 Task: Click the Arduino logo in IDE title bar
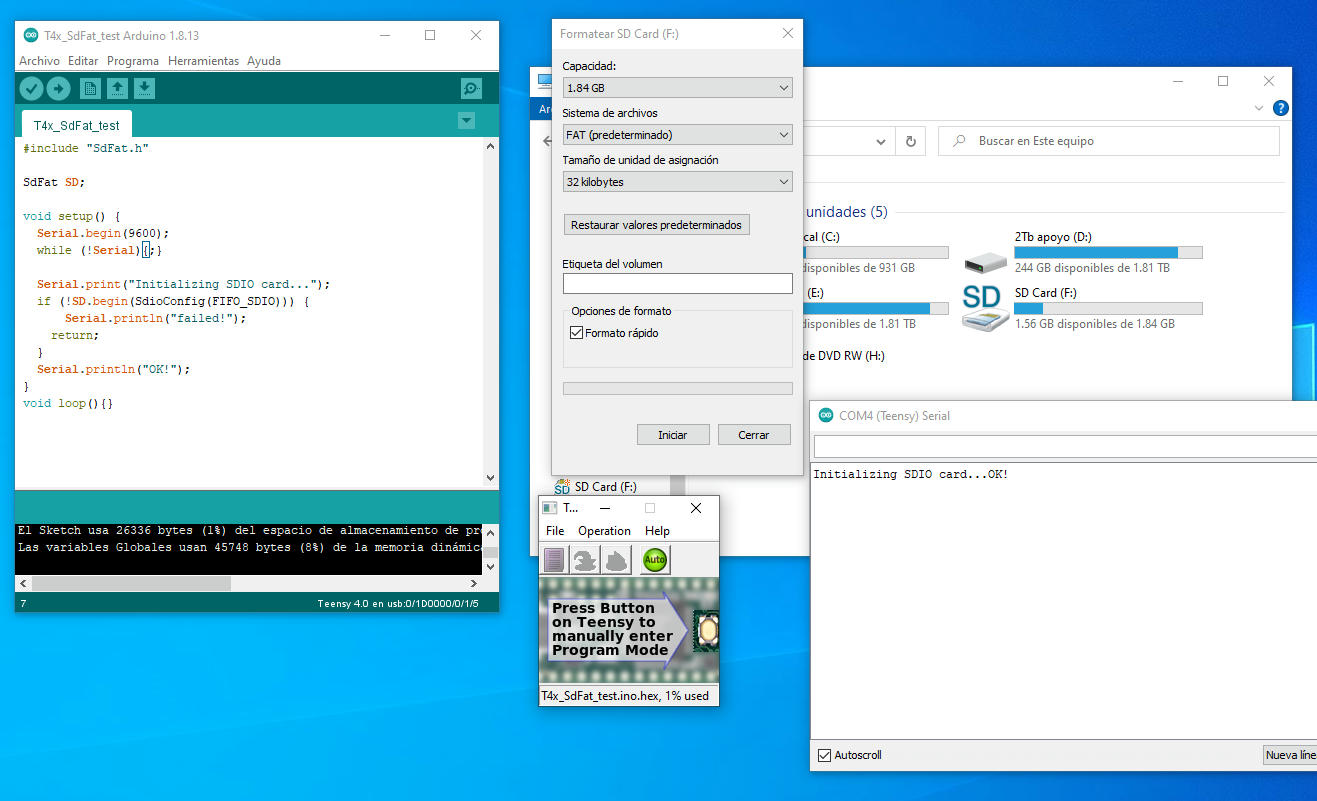tap(31, 35)
